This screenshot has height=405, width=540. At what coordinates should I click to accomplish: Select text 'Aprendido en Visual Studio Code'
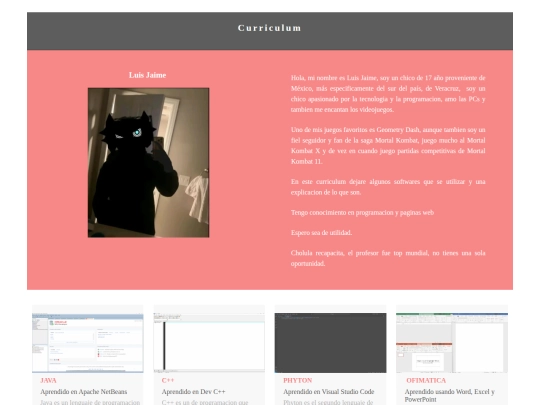(x=329, y=392)
